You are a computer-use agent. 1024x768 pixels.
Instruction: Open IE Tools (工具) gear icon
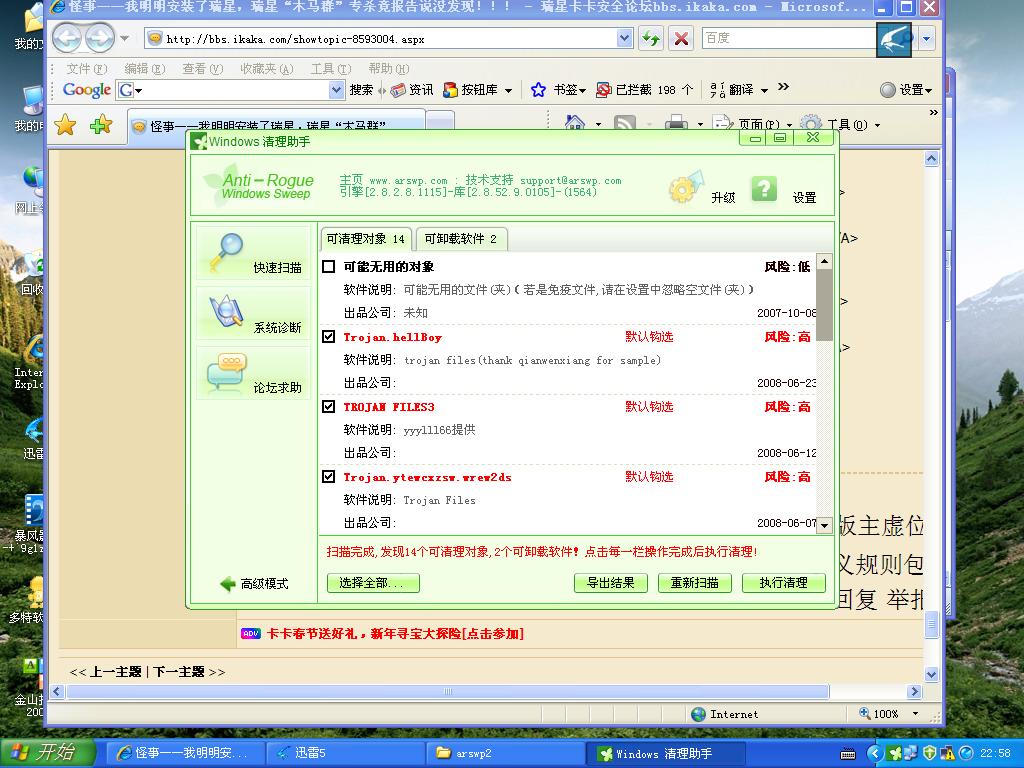coord(810,123)
